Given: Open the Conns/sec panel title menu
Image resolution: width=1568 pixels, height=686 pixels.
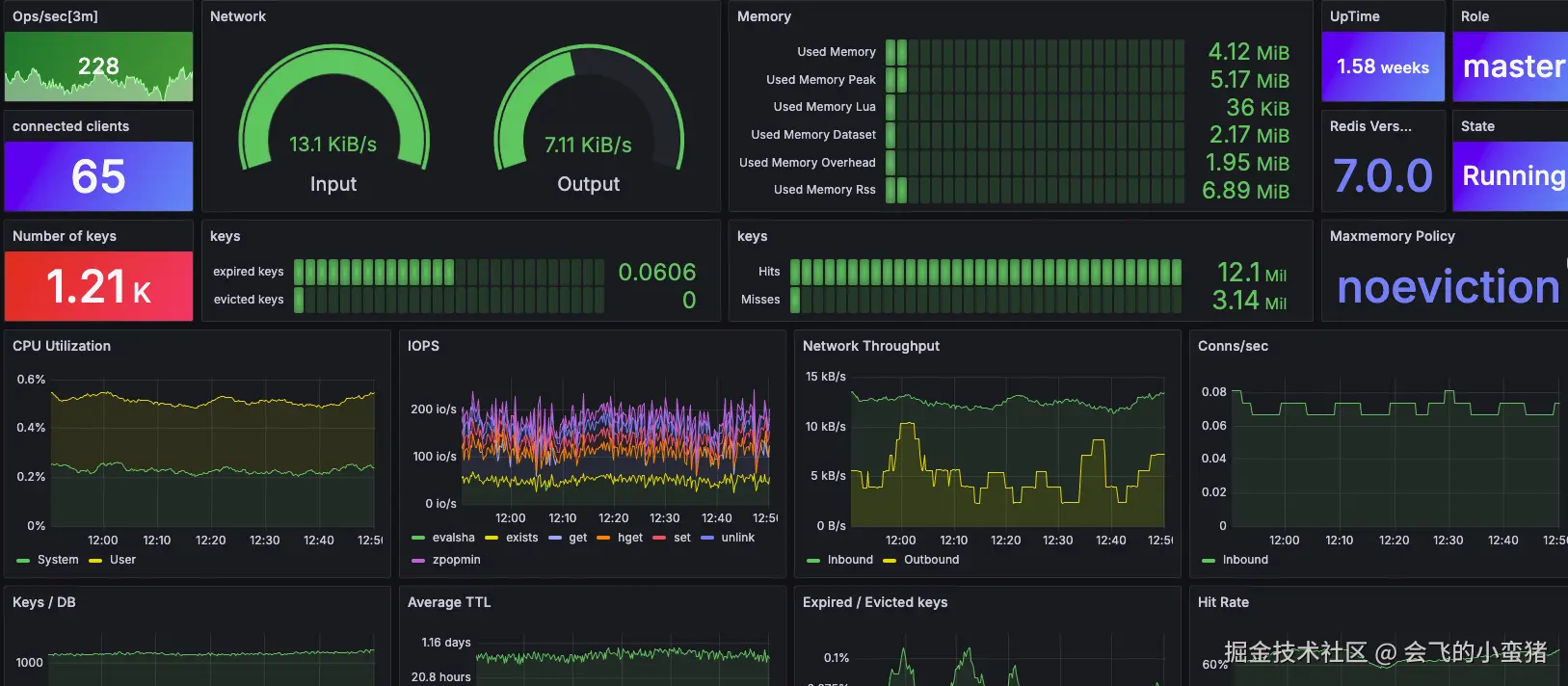Looking at the screenshot, I should (x=1233, y=346).
